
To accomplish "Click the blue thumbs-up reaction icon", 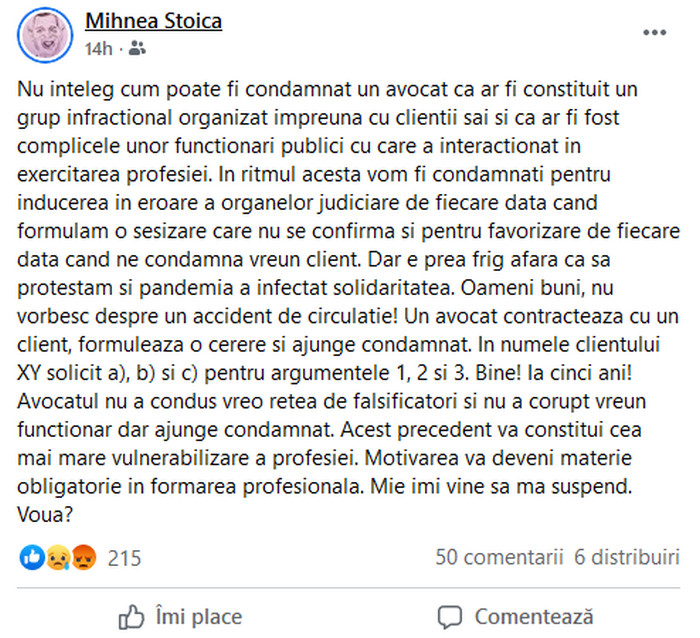I will point(32,558).
